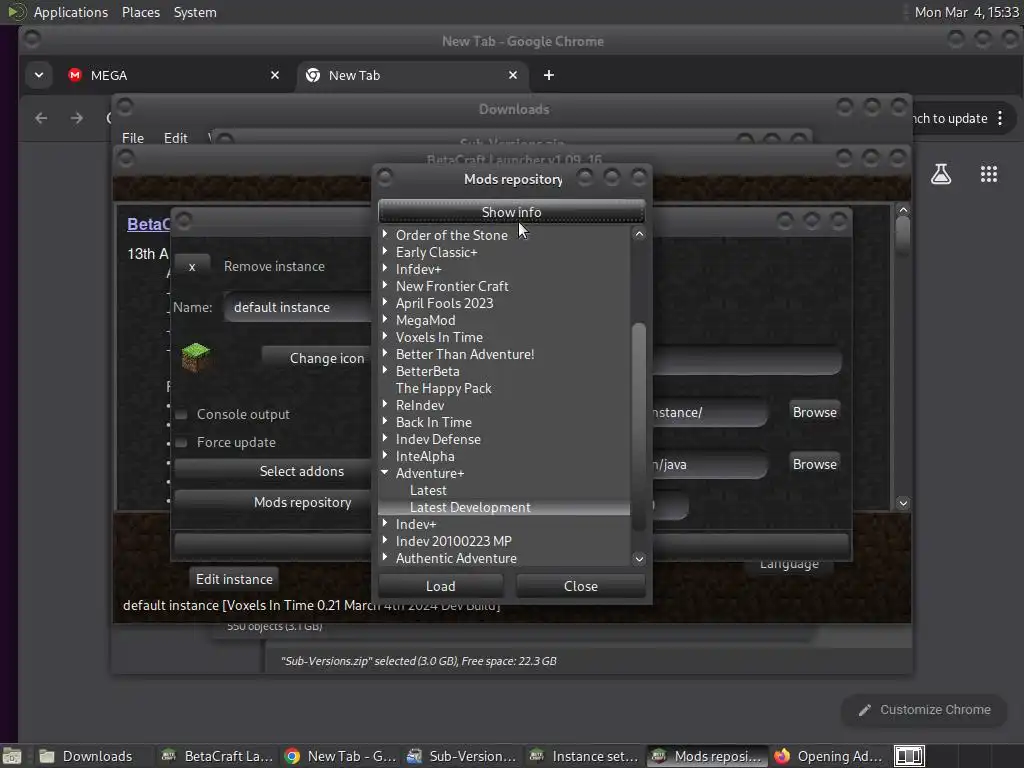Click Customize Chrome button

tap(924, 710)
